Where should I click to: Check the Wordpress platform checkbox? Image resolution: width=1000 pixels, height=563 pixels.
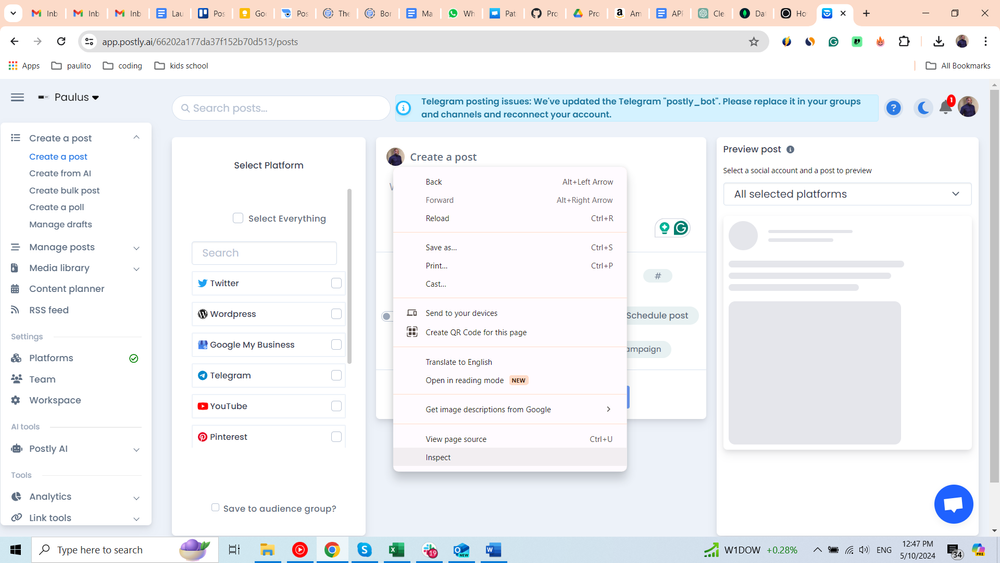click(x=336, y=314)
